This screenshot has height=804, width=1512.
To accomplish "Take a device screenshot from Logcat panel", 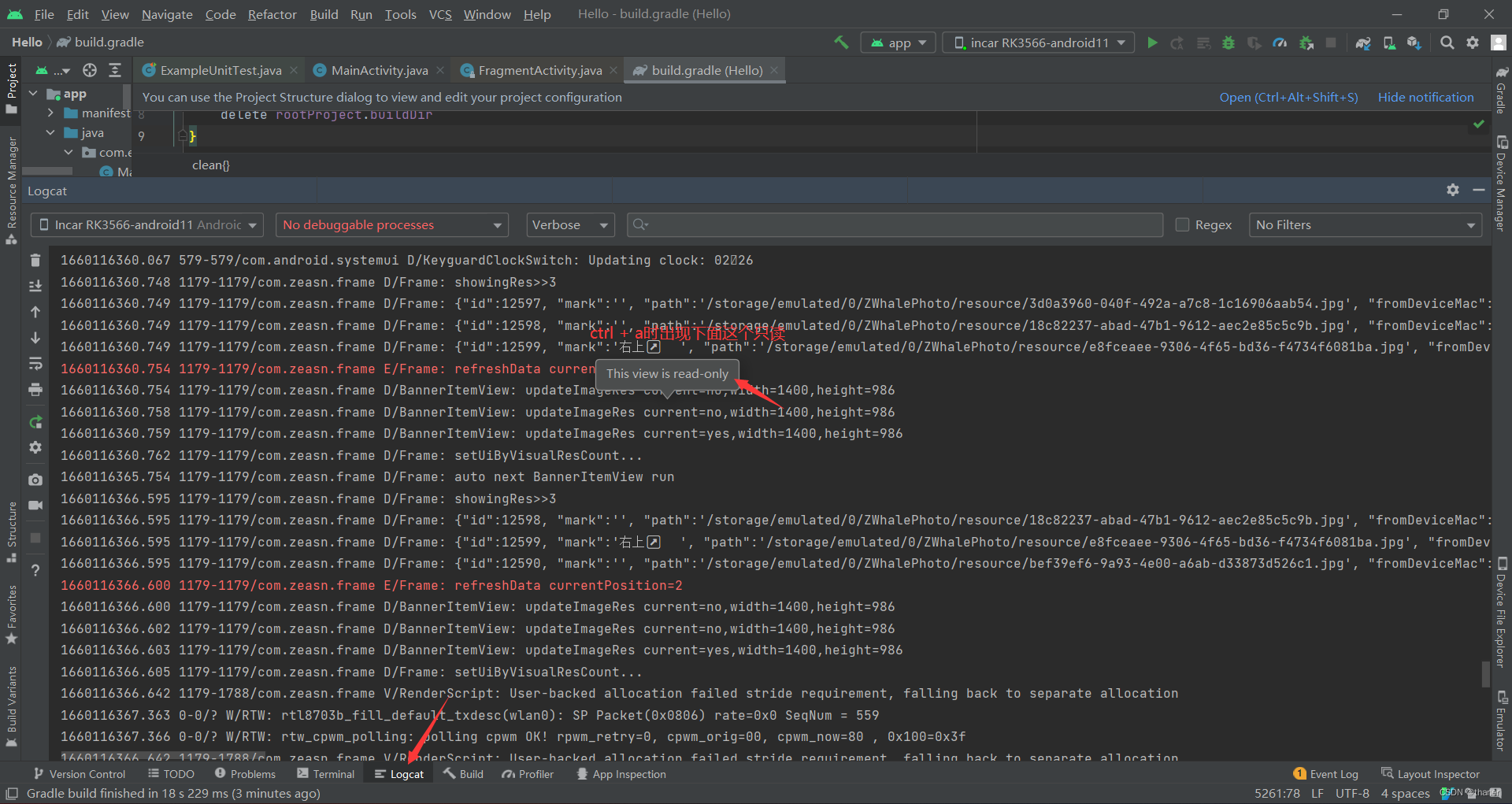I will click(x=35, y=480).
